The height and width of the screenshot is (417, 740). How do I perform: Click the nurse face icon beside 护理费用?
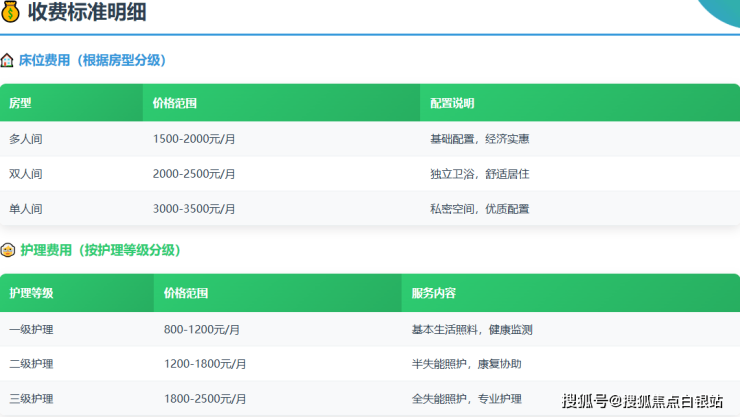(8, 250)
